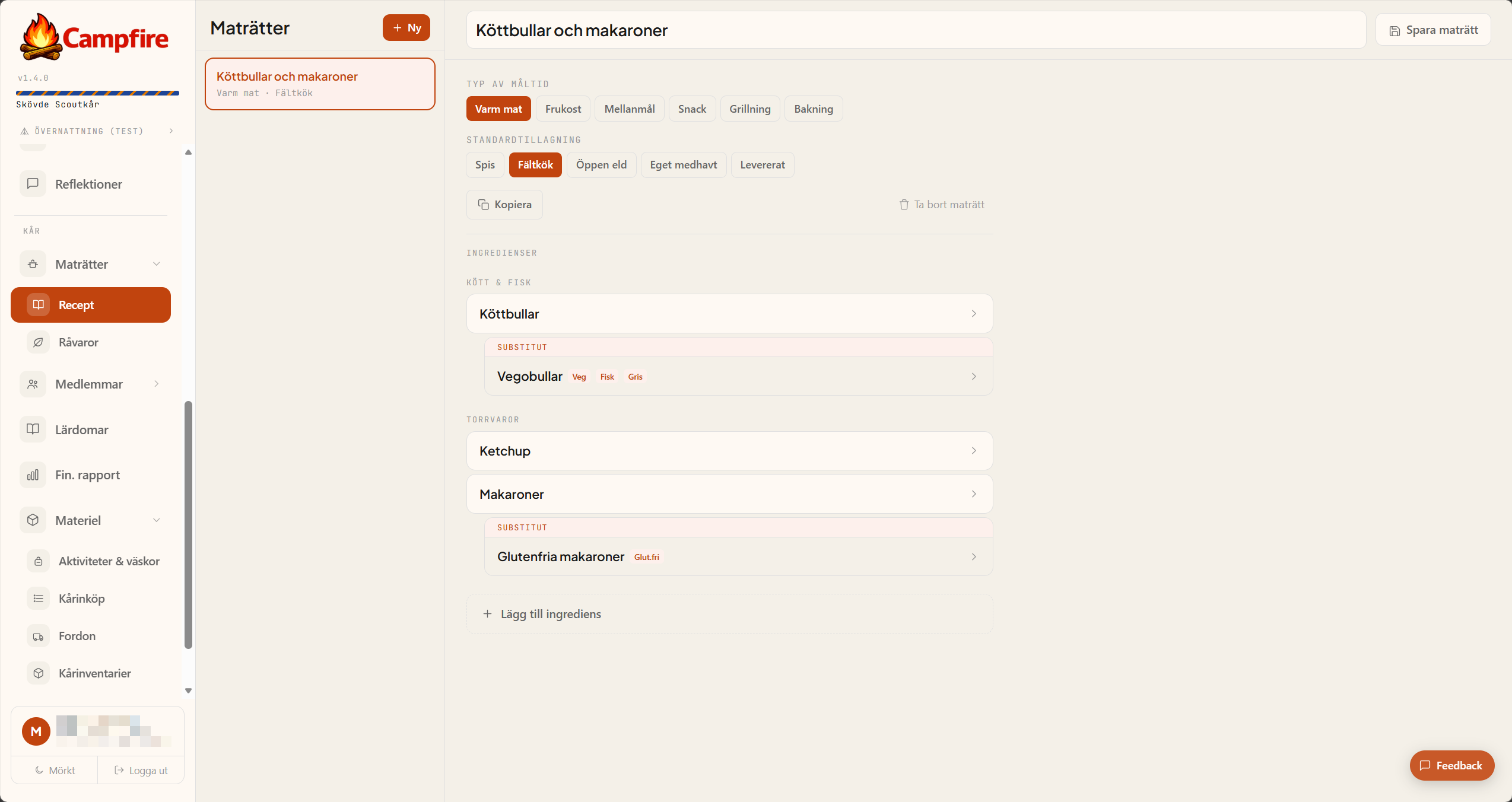Click the dish name field Köttbullar och makaroner

click(916, 30)
